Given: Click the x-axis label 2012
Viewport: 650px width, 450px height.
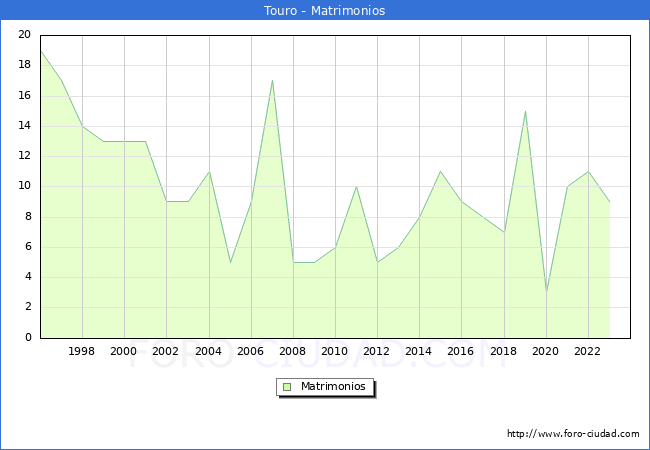Looking at the screenshot, I should click(376, 351).
